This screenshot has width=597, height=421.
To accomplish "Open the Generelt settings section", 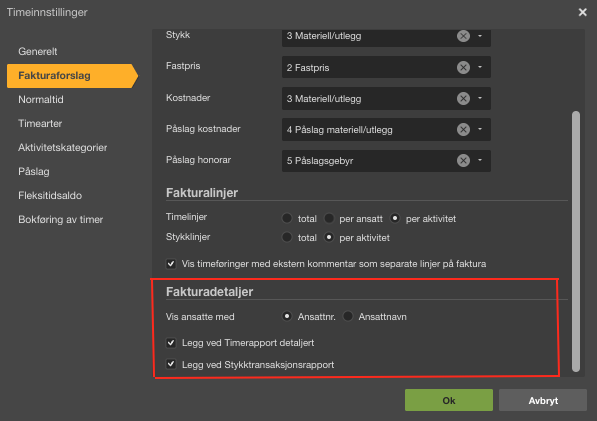I will 38,51.
